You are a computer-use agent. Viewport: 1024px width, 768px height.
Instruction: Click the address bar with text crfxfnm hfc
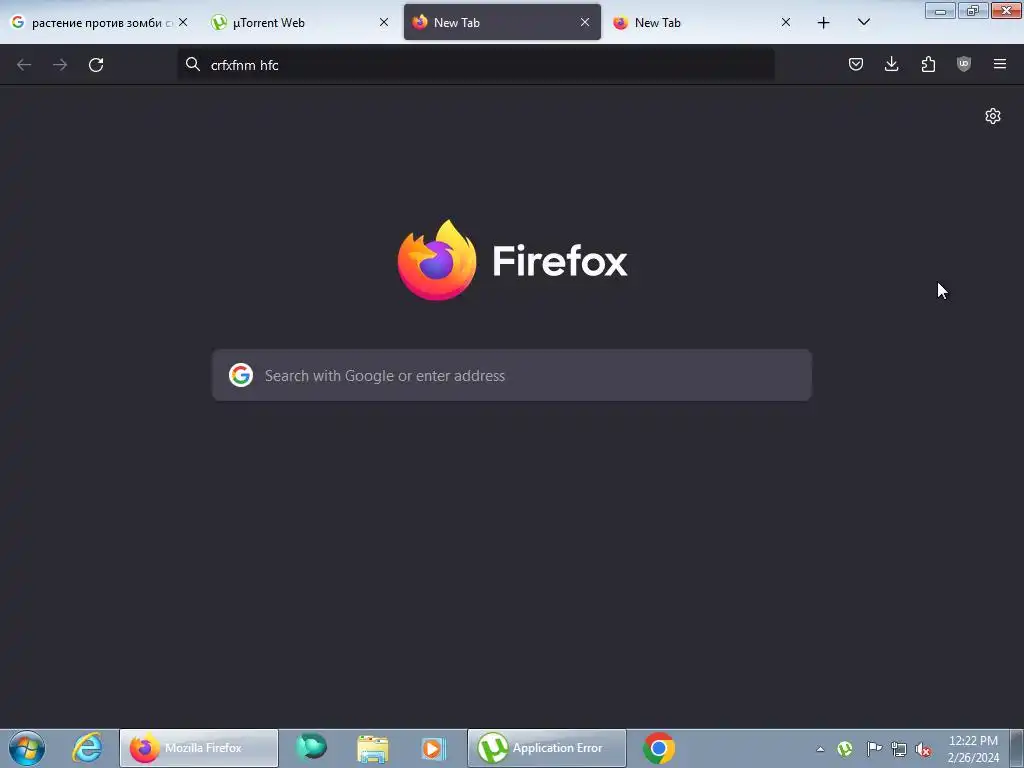coord(476,65)
